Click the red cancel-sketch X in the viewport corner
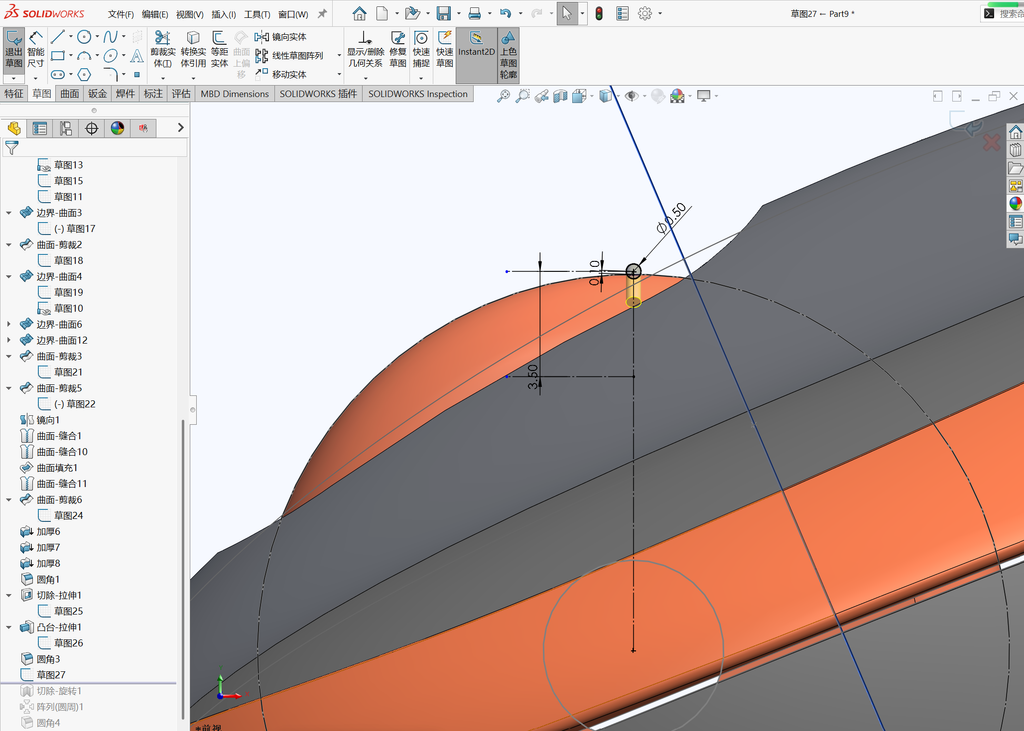Image resolution: width=1024 pixels, height=731 pixels. (x=991, y=142)
